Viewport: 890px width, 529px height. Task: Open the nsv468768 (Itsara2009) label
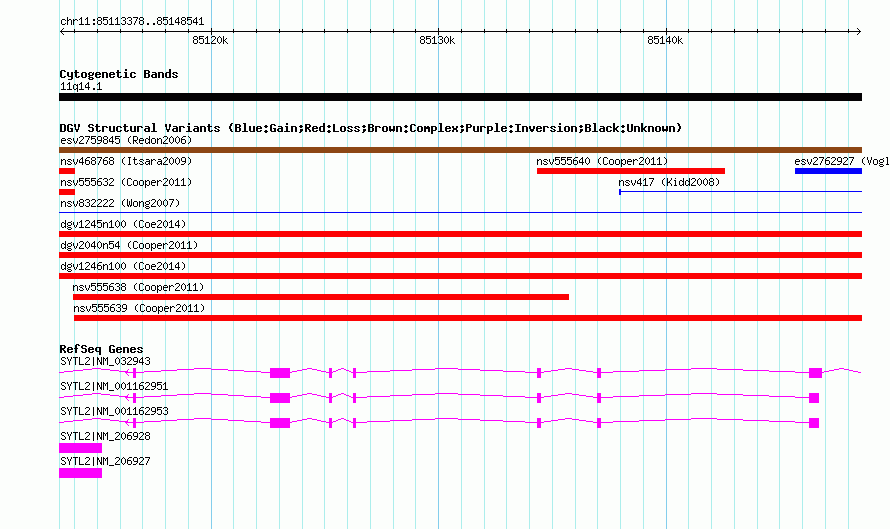[126, 161]
